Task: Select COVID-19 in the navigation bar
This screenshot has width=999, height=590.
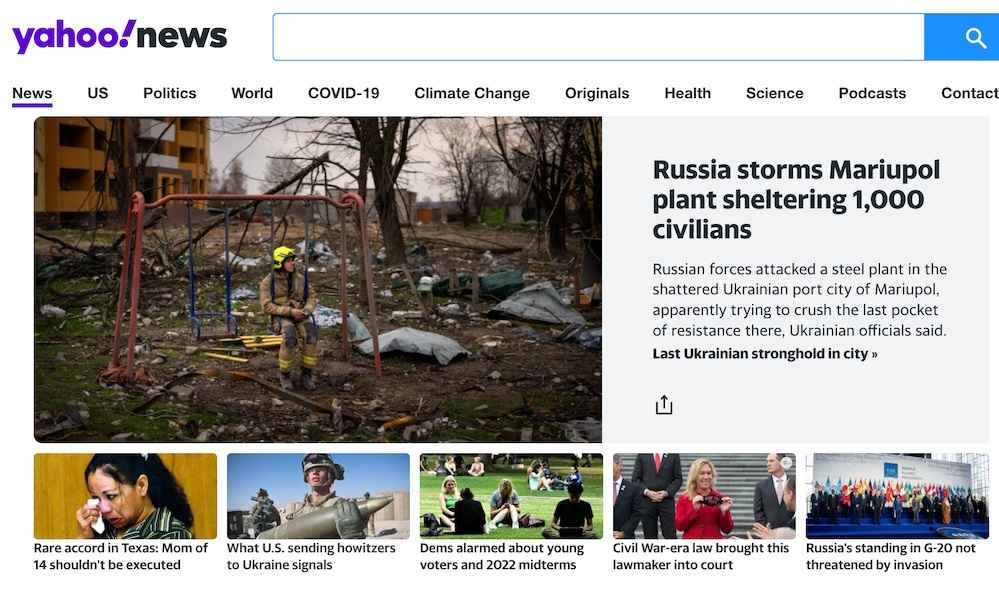Action: [x=343, y=93]
